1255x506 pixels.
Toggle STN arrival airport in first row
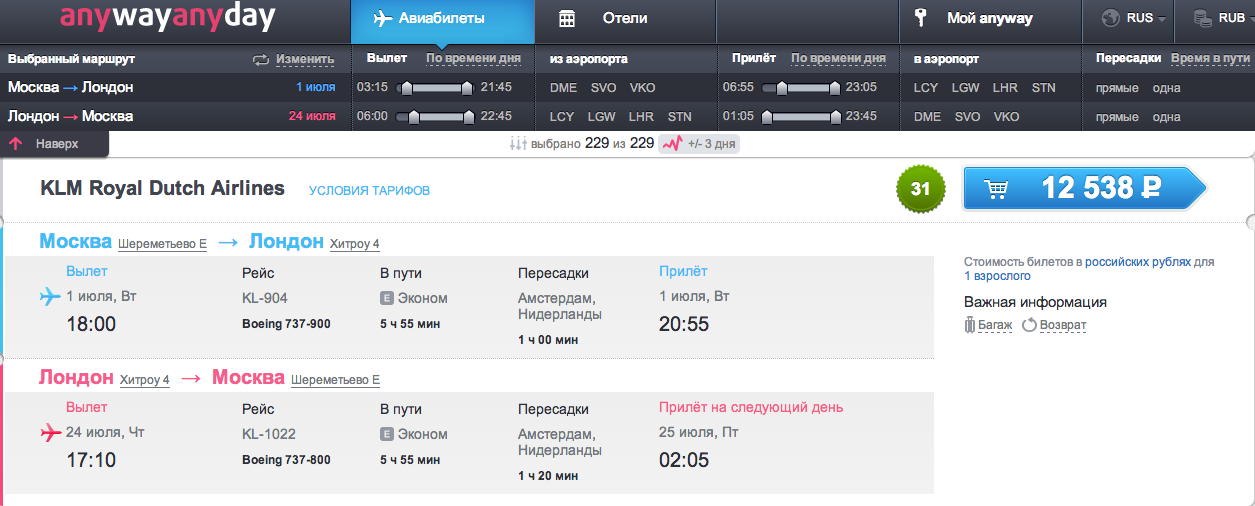[1043, 88]
